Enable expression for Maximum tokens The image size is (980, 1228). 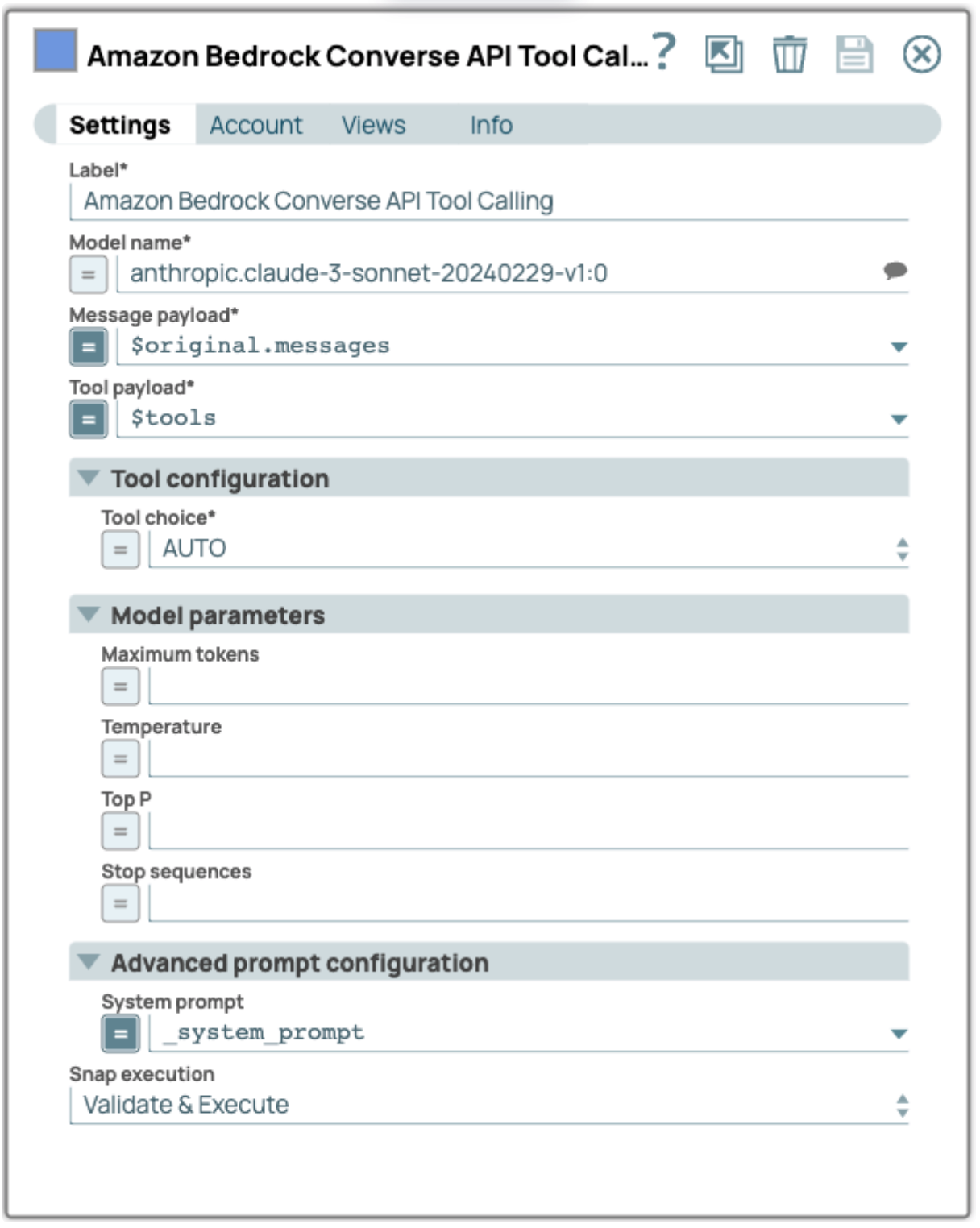point(121,687)
